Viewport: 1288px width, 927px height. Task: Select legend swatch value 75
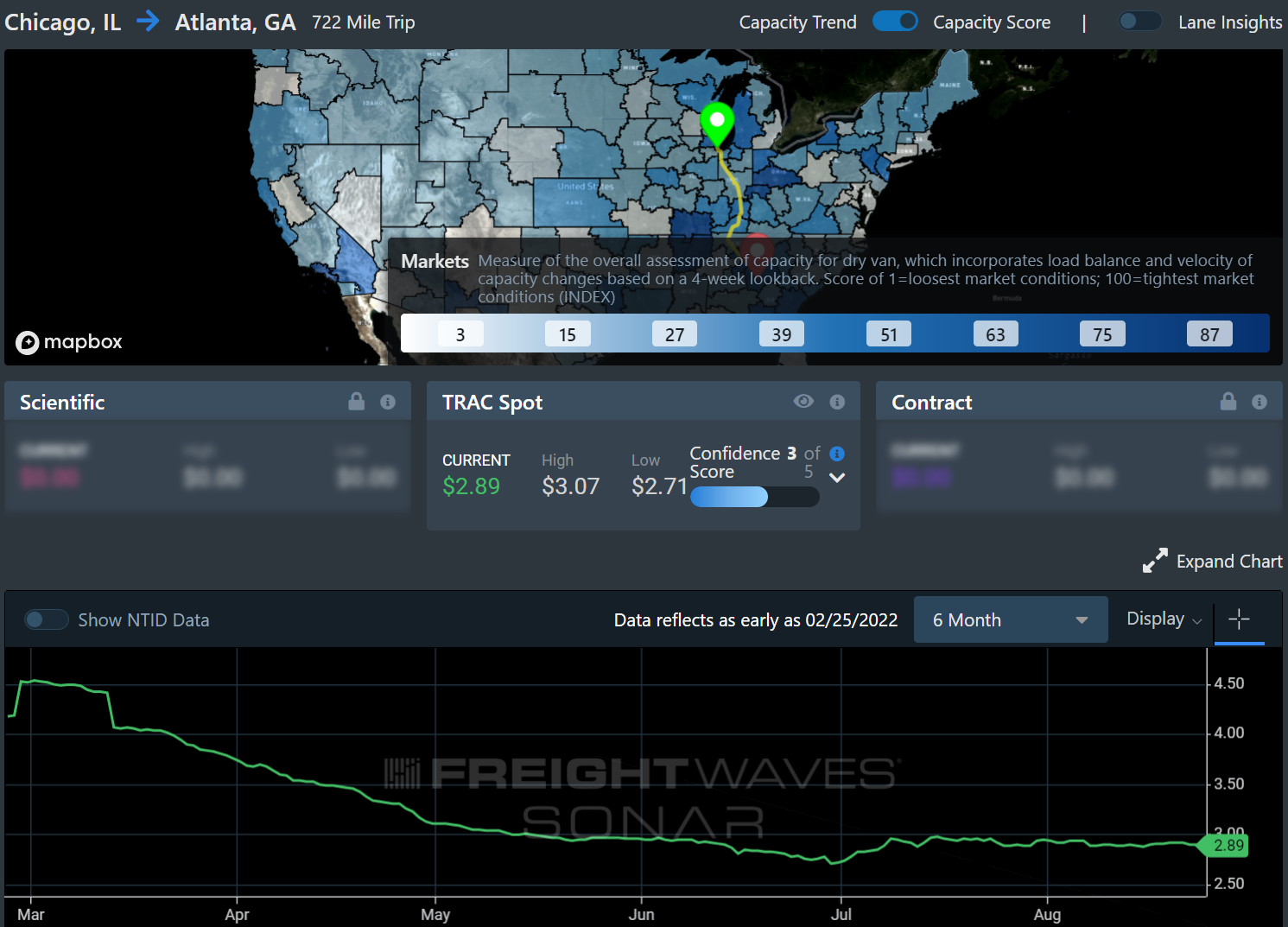[x=1103, y=334]
